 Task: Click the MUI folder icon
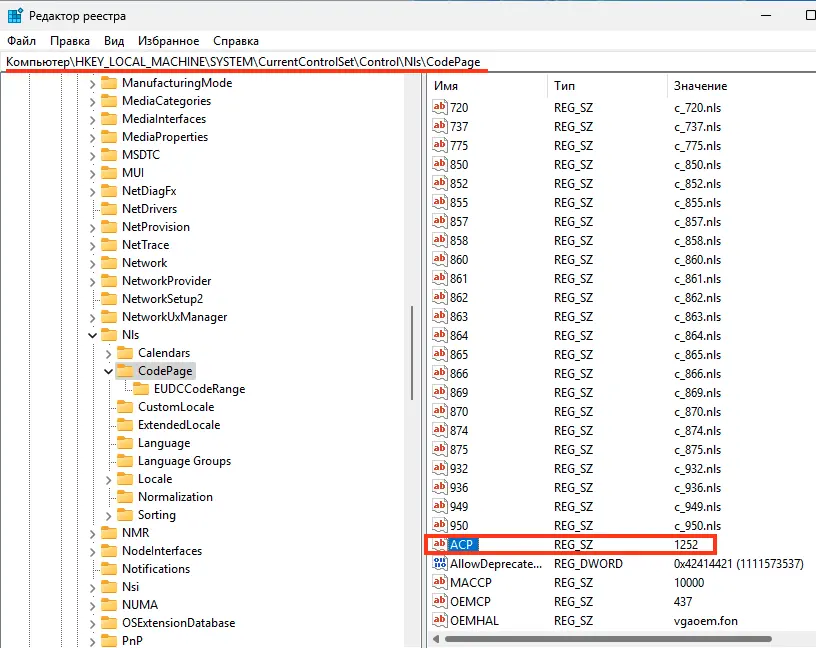point(109,172)
